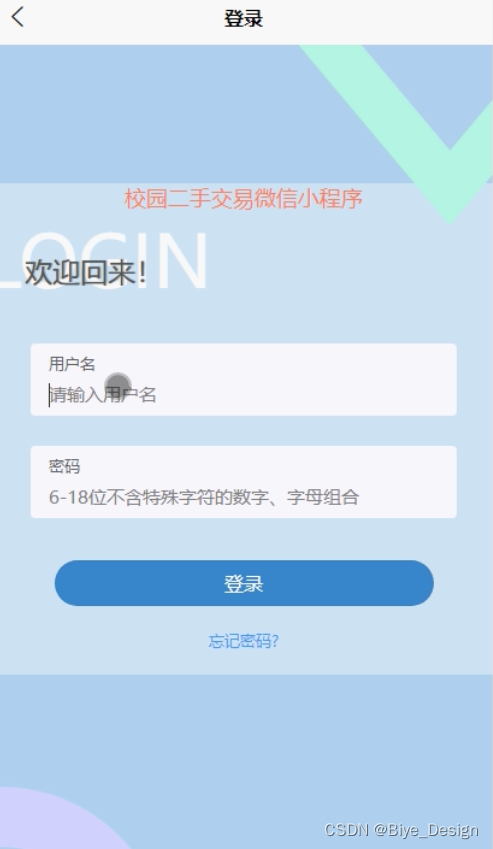Click the 校园二手交易微信小程序 heading text
This screenshot has height=849, width=493.
pyautogui.click(x=244, y=199)
